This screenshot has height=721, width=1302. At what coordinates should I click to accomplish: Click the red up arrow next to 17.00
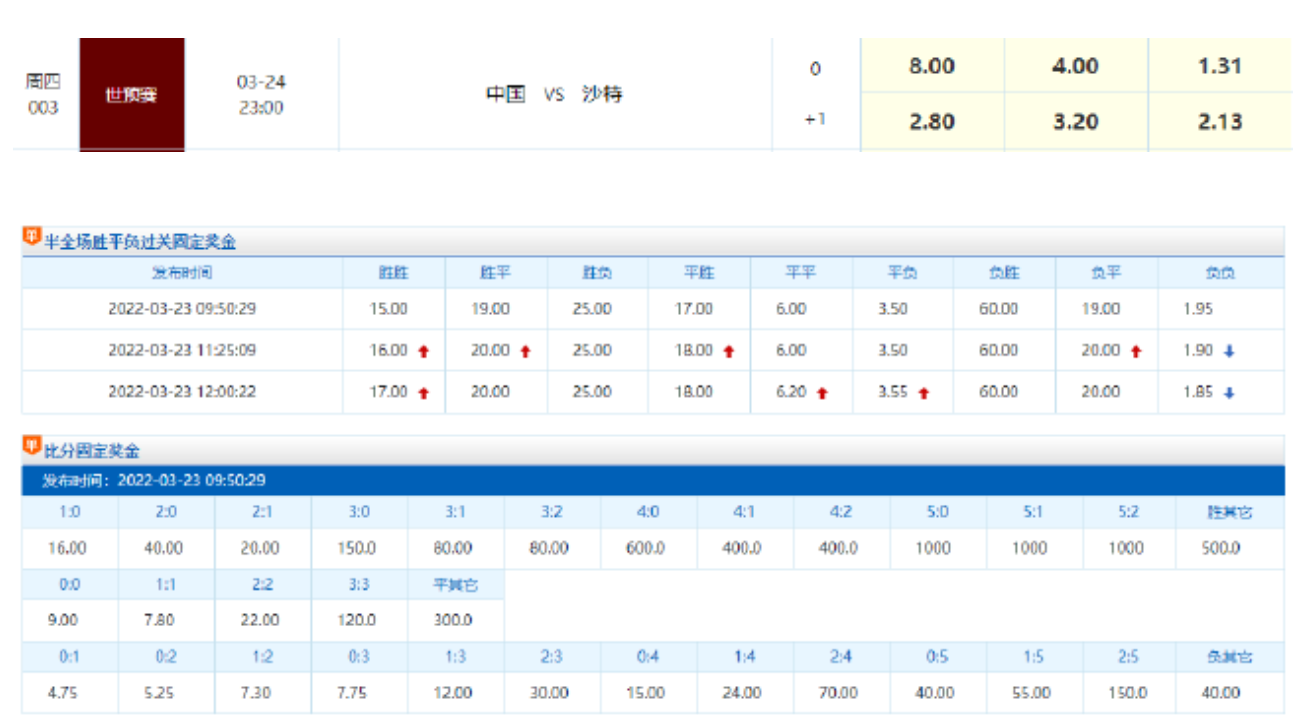click(x=423, y=393)
